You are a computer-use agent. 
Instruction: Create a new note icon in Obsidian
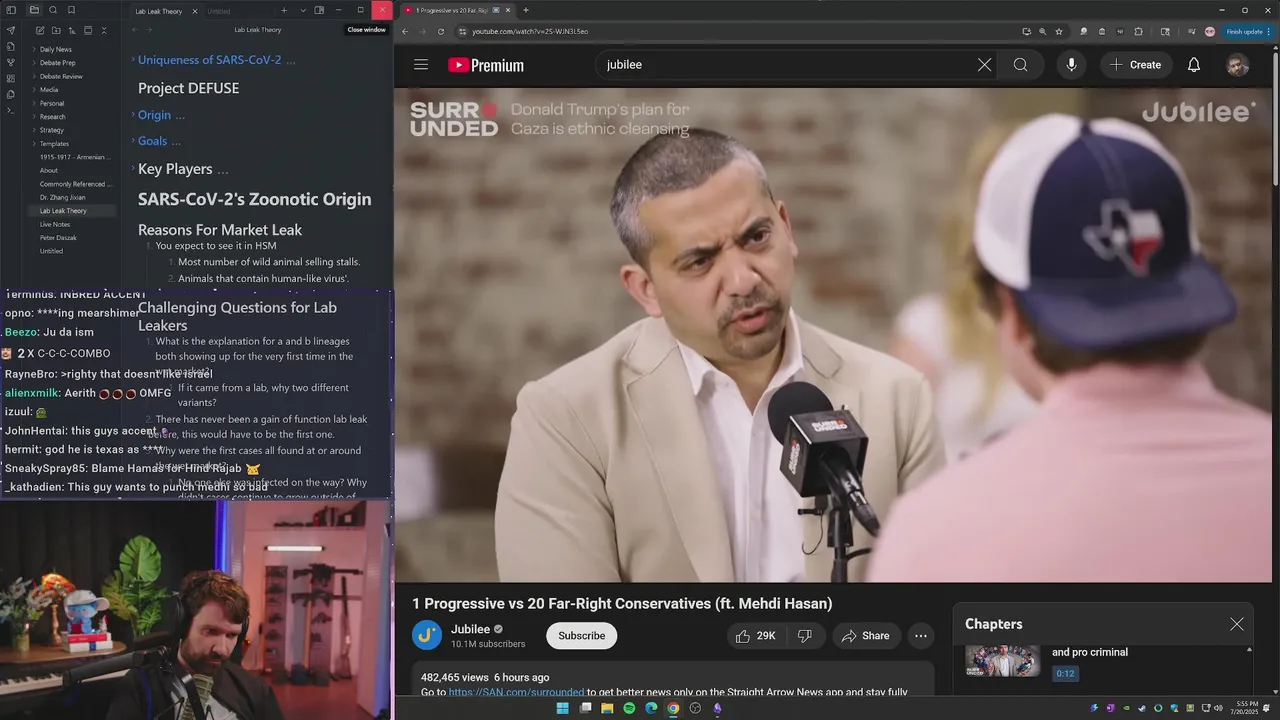tap(39, 31)
